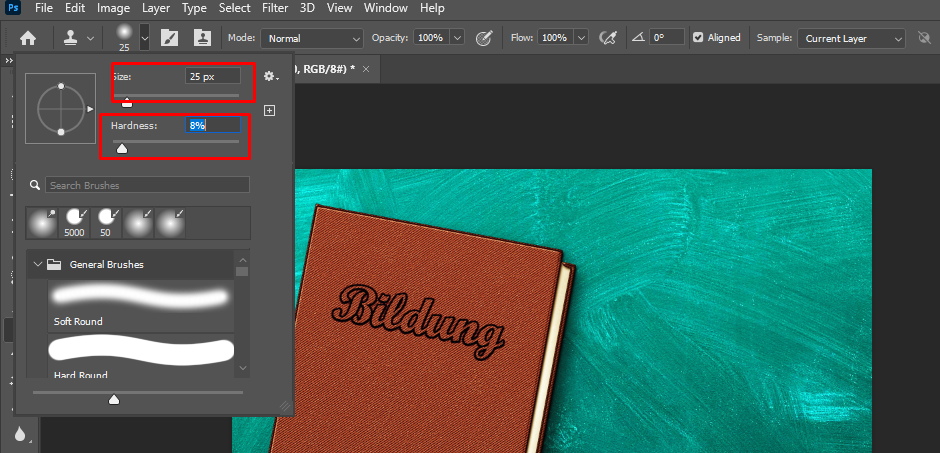Viewport: 940px width, 453px height.
Task: Open the Edit menu
Action: (x=75, y=8)
